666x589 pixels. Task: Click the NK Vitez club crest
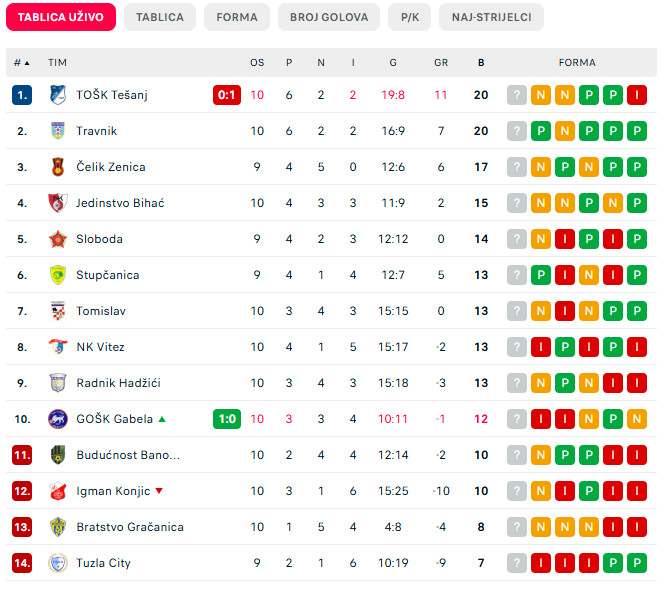click(58, 347)
